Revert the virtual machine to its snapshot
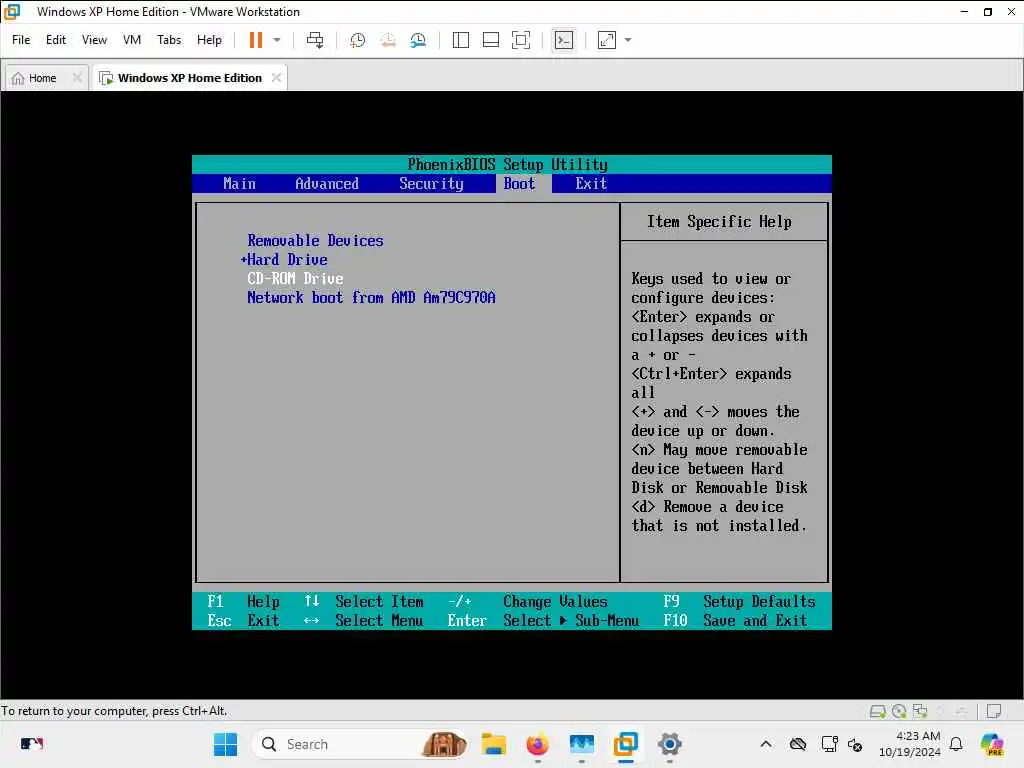The image size is (1024, 768). point(388,40)
